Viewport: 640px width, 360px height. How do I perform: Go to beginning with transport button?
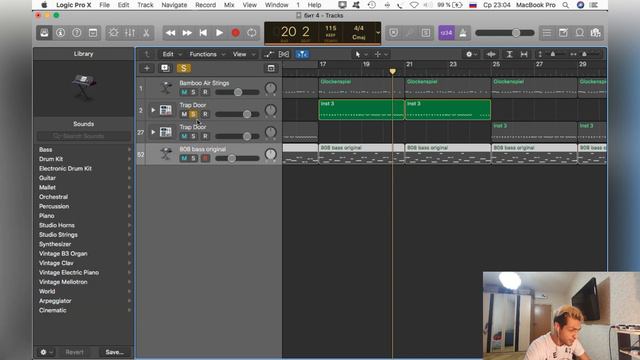tap(203, 33)
